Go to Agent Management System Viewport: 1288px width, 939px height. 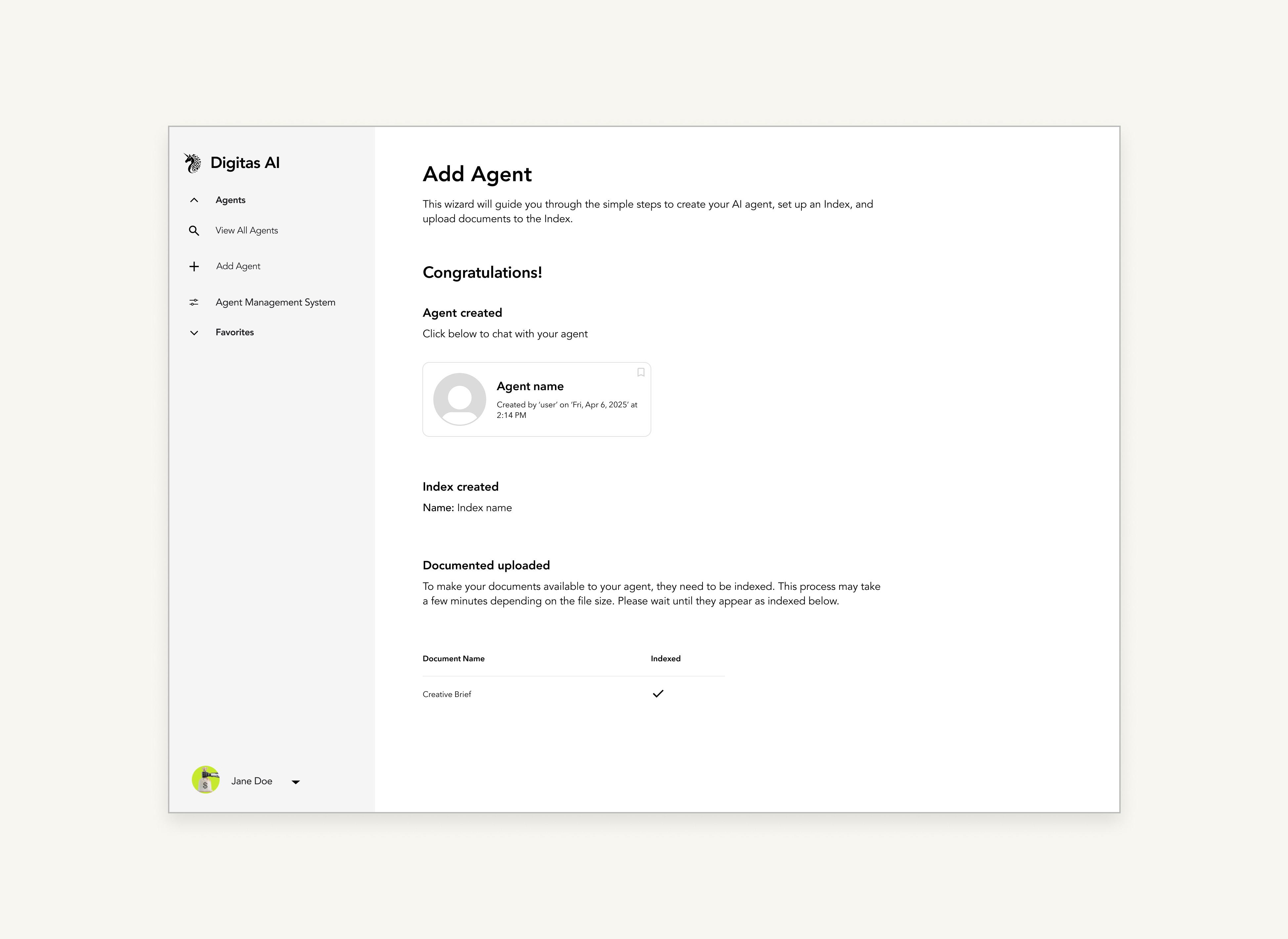pos(275,303)
